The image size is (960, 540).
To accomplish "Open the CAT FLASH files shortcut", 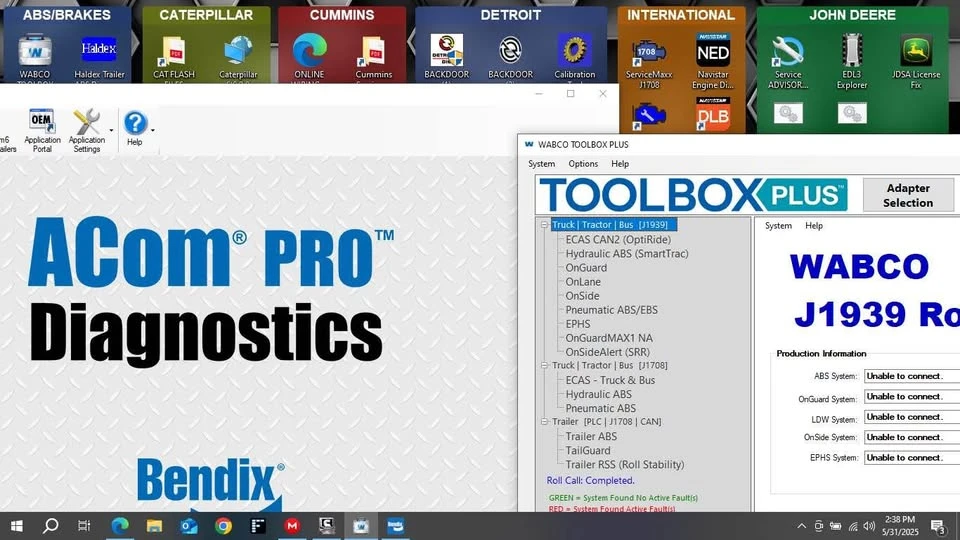I will (x=174, y=56).
